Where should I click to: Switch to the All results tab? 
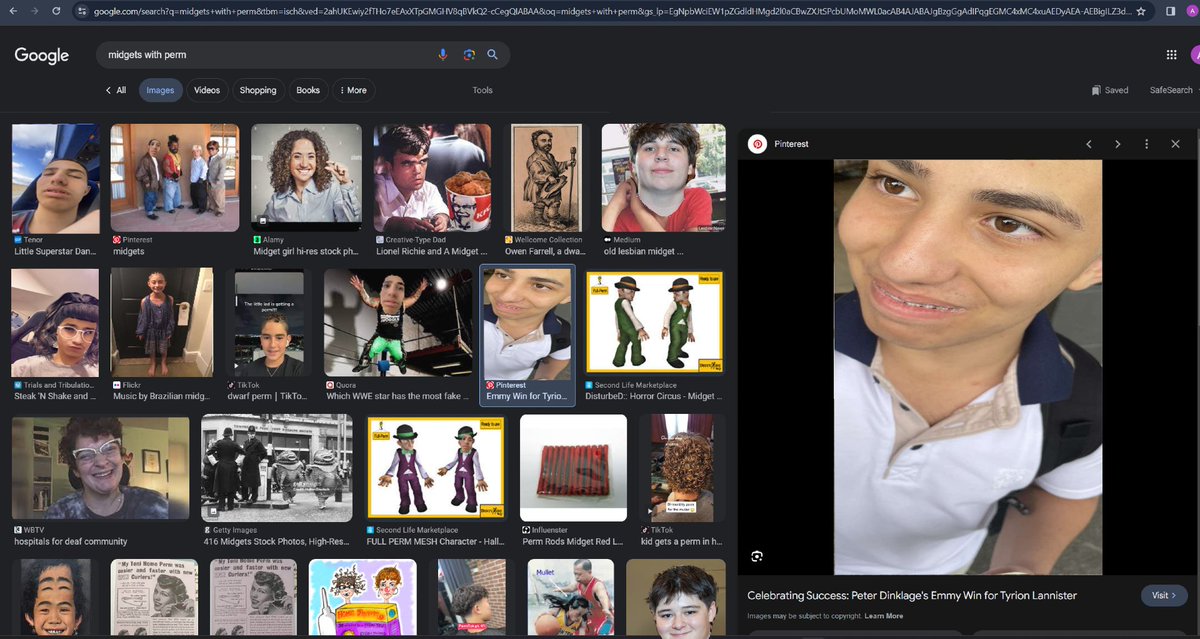point(116,90)
